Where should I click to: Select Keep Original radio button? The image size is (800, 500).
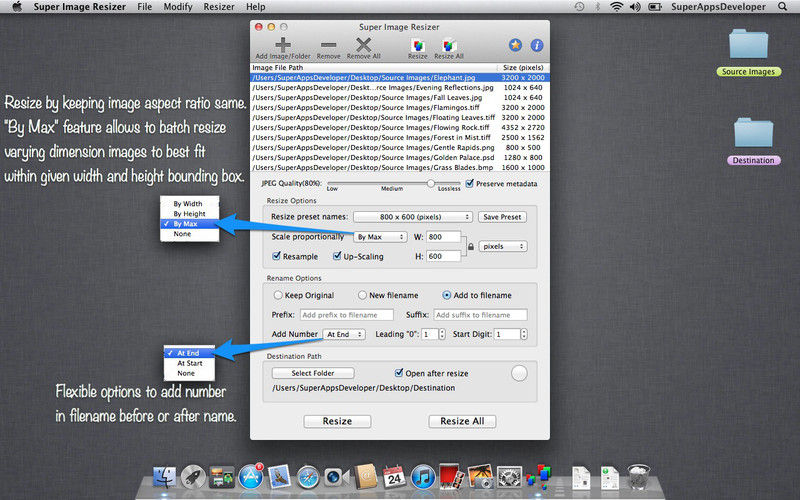point(278,295)
